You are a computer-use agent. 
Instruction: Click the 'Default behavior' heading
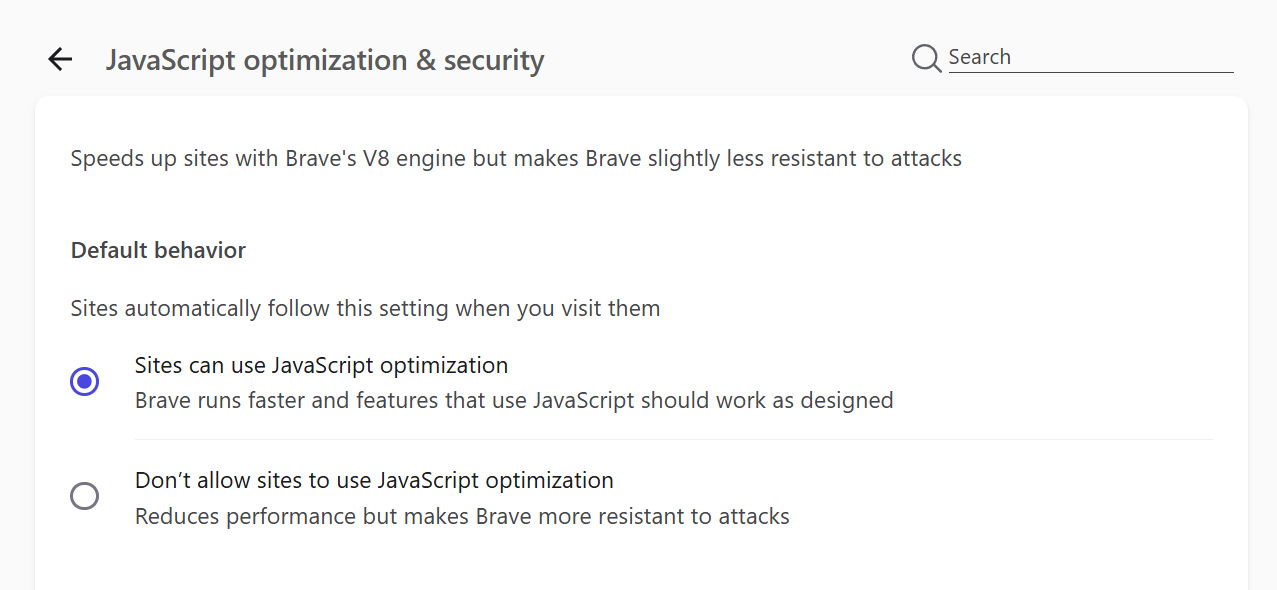coord(158,250)
